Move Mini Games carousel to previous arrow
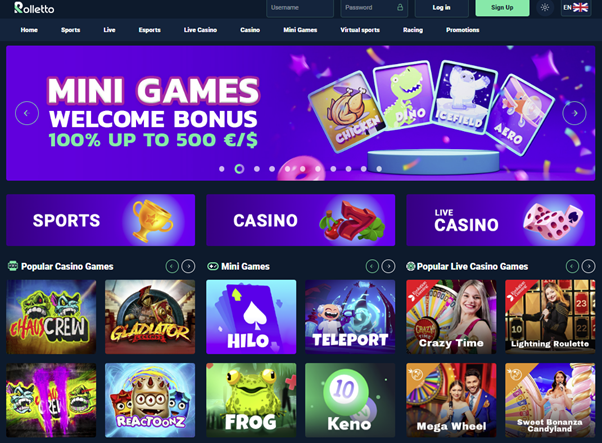The width and height of the screenshot is (602, 443). [372, 266]
